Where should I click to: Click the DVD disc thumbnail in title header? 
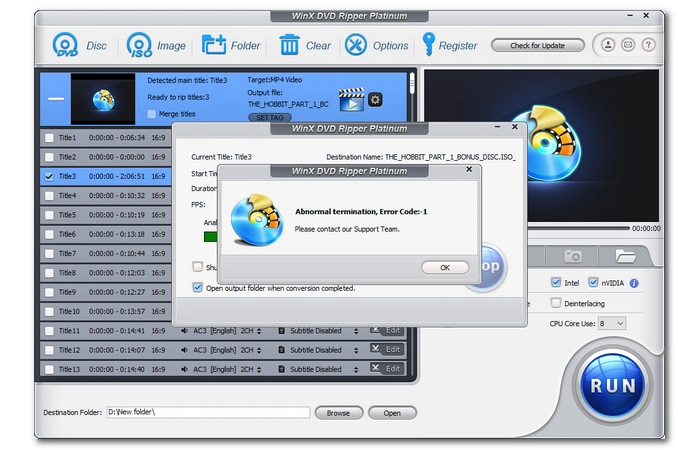[x=103, y=99]
